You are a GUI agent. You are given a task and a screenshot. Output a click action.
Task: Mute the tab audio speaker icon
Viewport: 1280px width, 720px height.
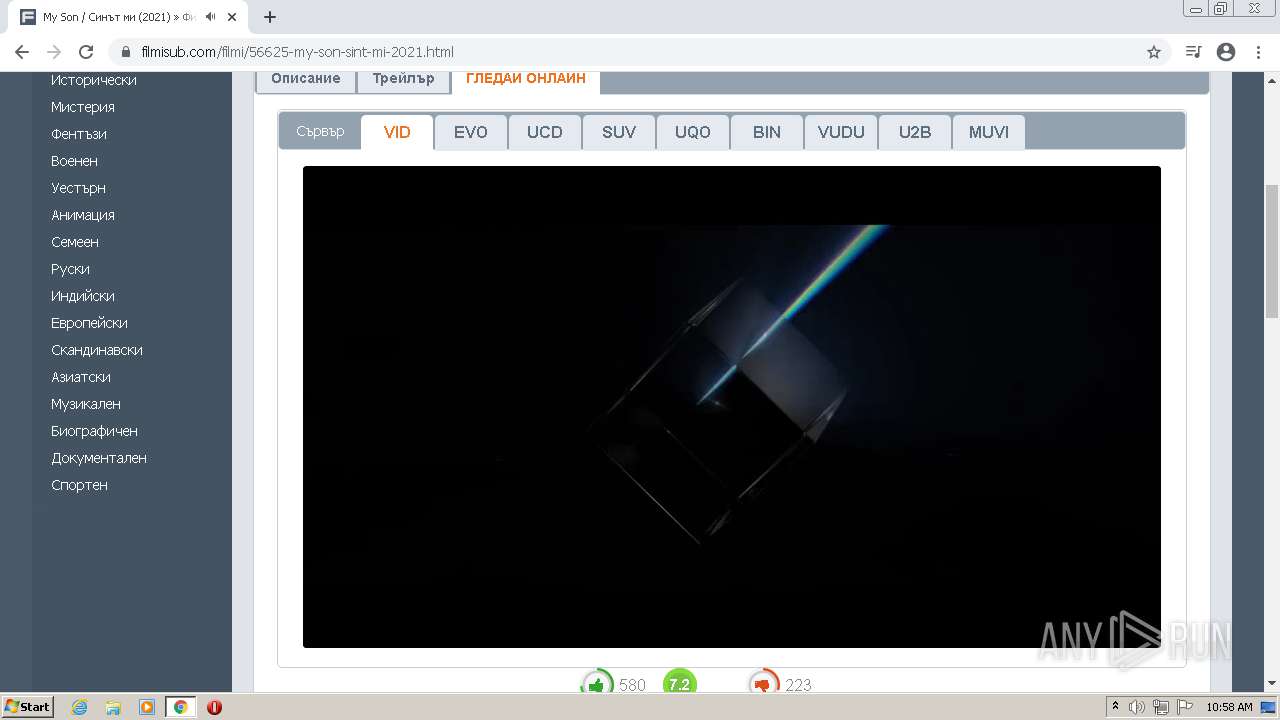[x=211, y=17]
